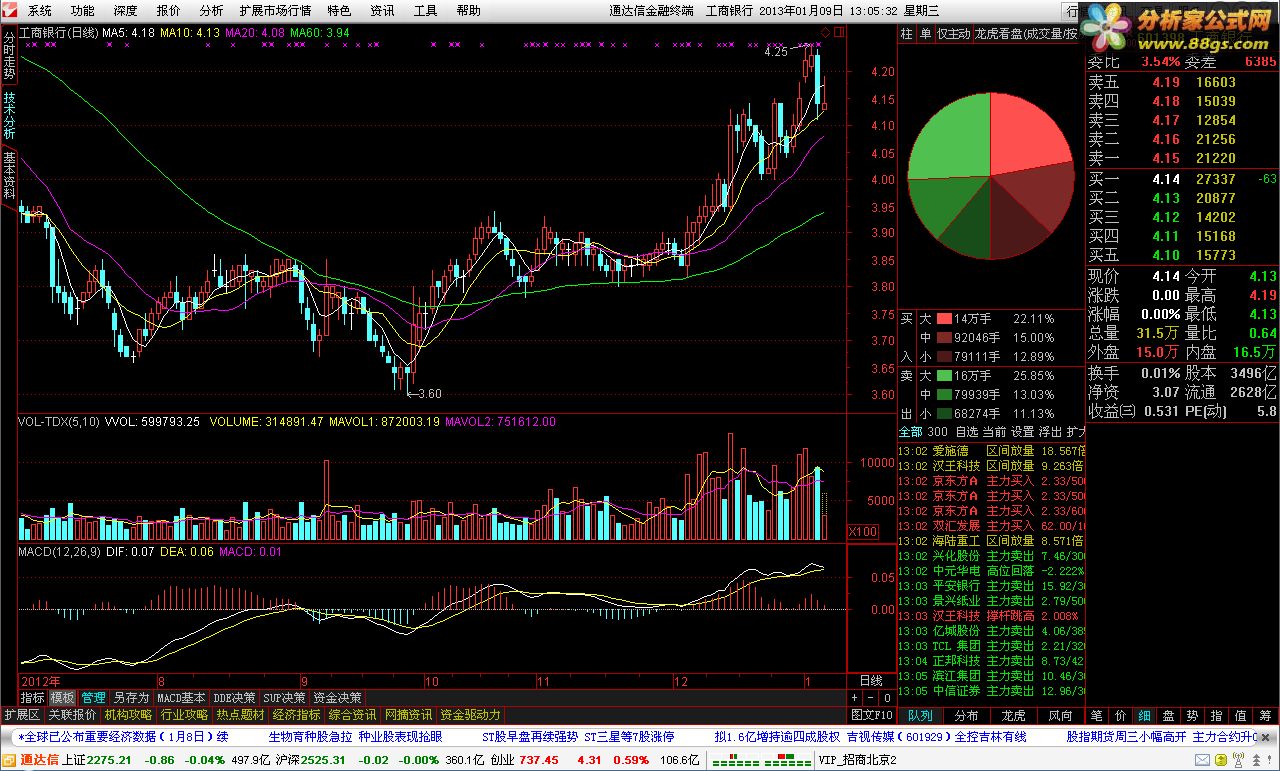Screen dimensions: 1280x771
Task: Select the 龙虎 tab under the alerts list
Action: (x=1013, y=715)
